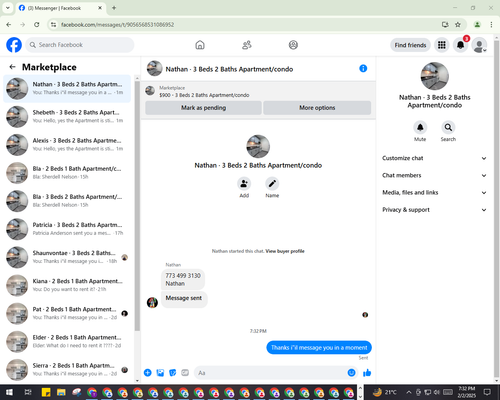The height and width of the screenshot is (400, 500).
Task: Choose a sticker in the composer
Action: click(173, 373)
